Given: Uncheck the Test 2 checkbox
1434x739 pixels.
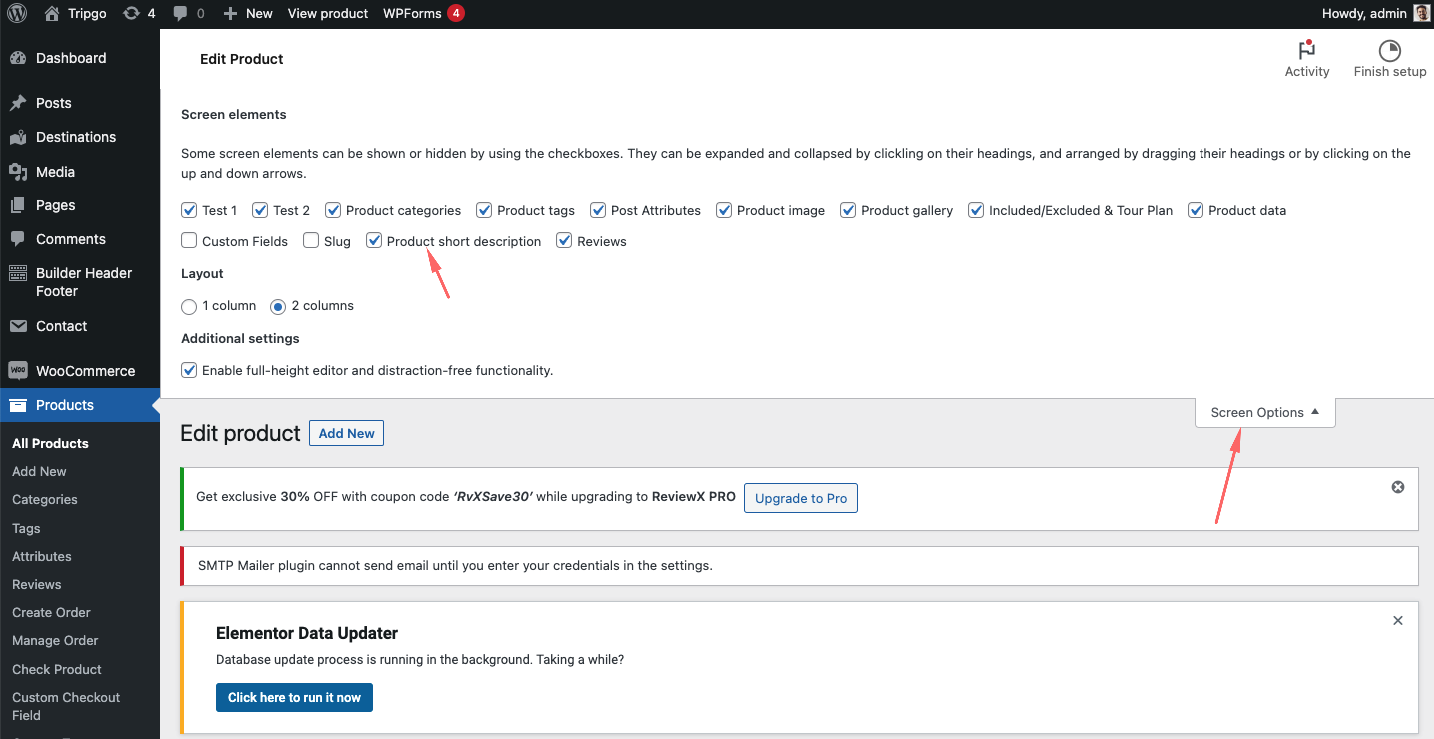Looking at the screenshot, I should tap(260, 210).
